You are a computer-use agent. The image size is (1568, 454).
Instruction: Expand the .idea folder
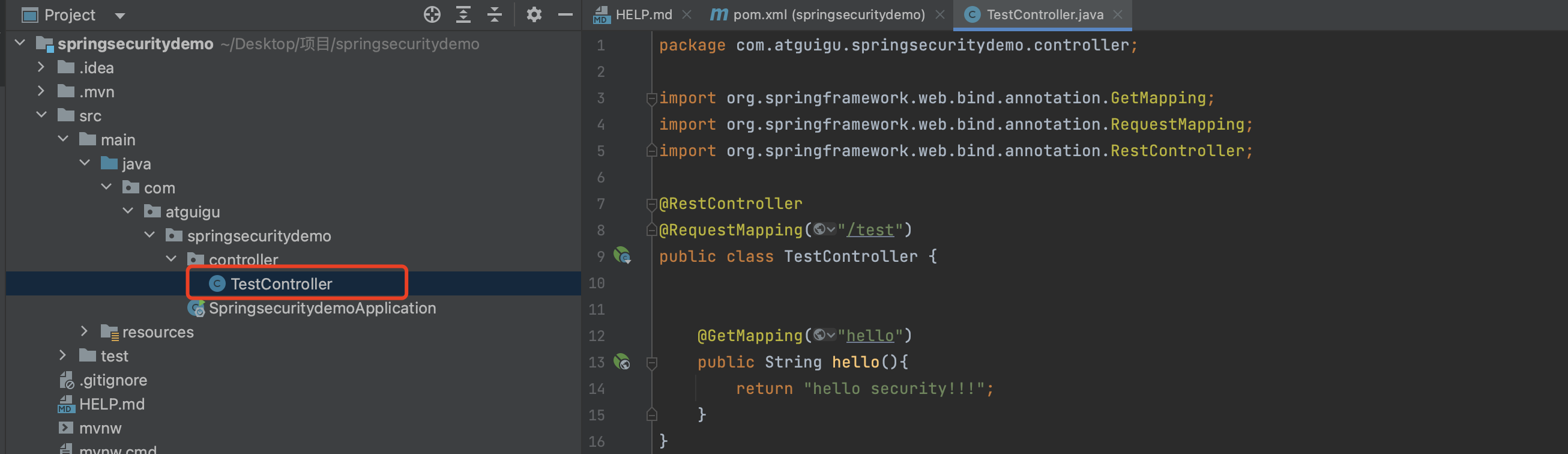41,67
